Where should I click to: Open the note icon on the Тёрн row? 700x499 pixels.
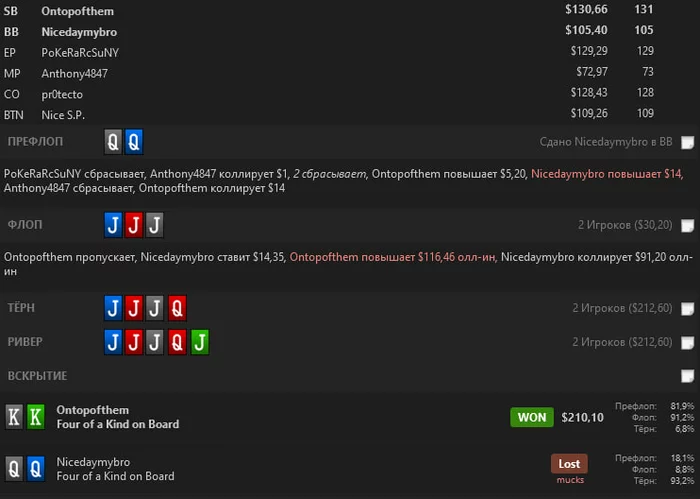688,308
